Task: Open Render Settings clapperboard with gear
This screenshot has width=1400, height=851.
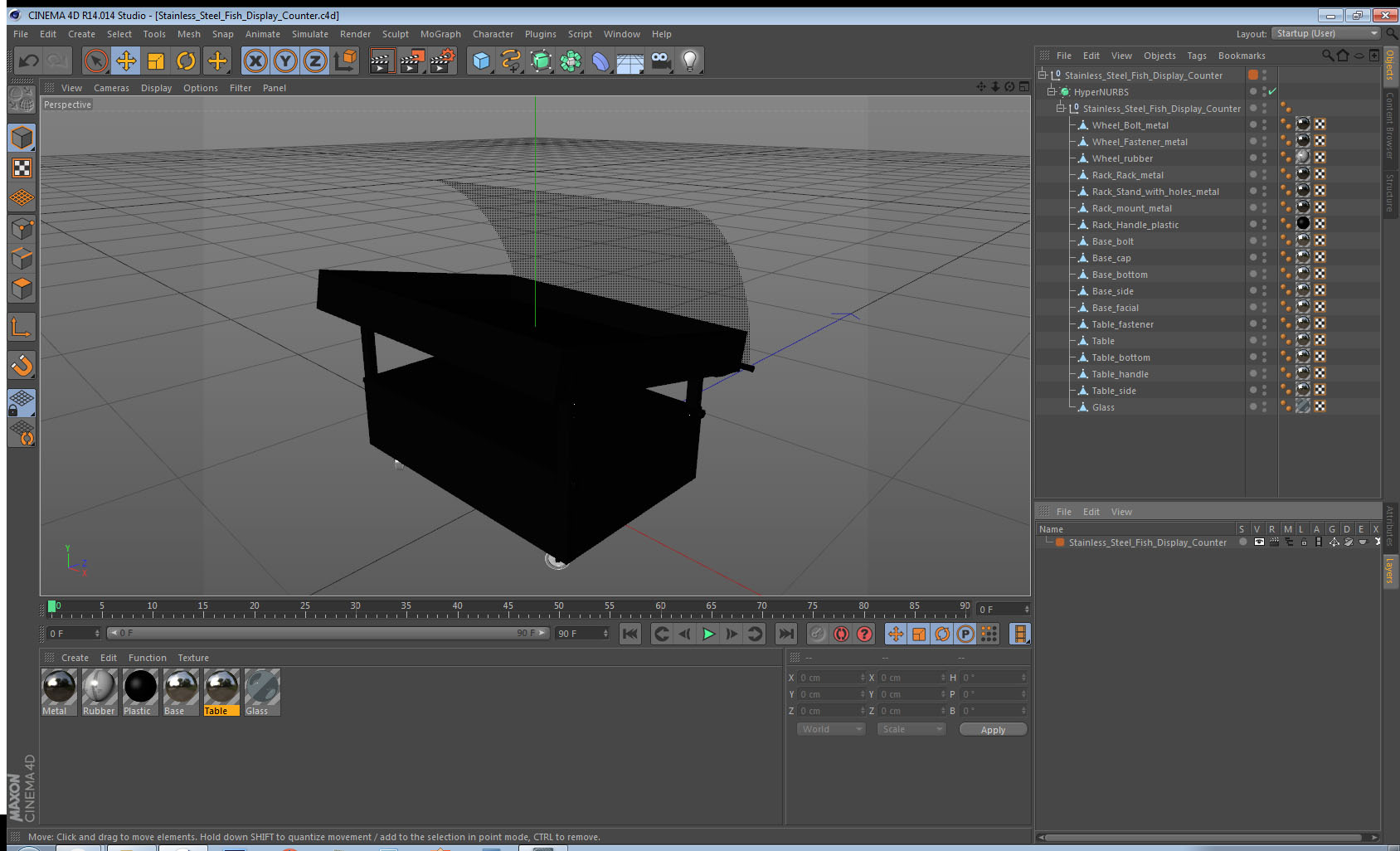Action: pyautogui.click(x=442, y=61)
